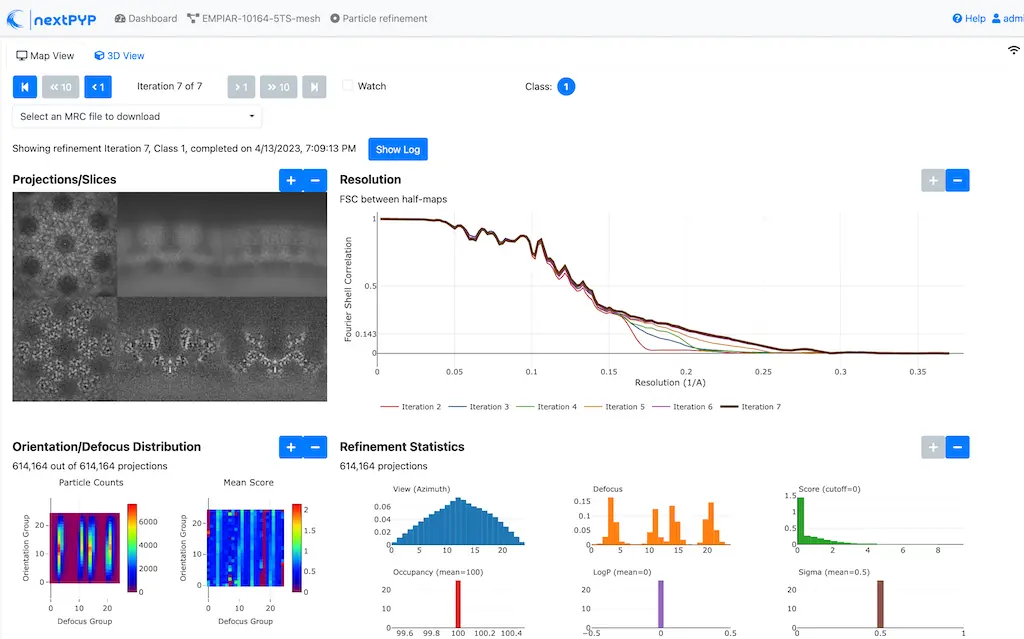Toggle Iteration 7 trace in legend
Image resolution: width=1024 pixels, height=639 pixels.
click(748, 407)
